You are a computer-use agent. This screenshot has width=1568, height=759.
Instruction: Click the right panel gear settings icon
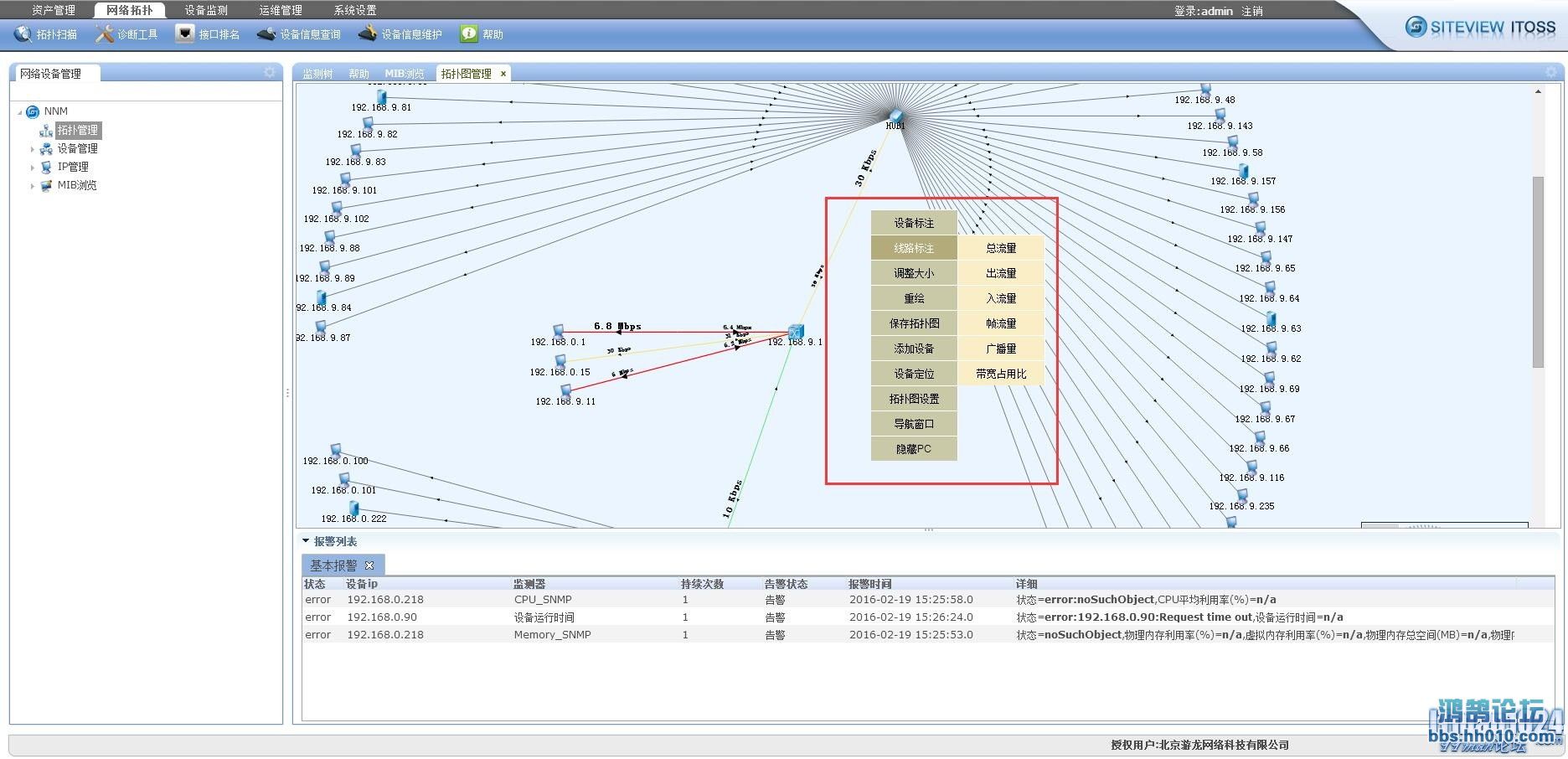[x=1550, y=73]
